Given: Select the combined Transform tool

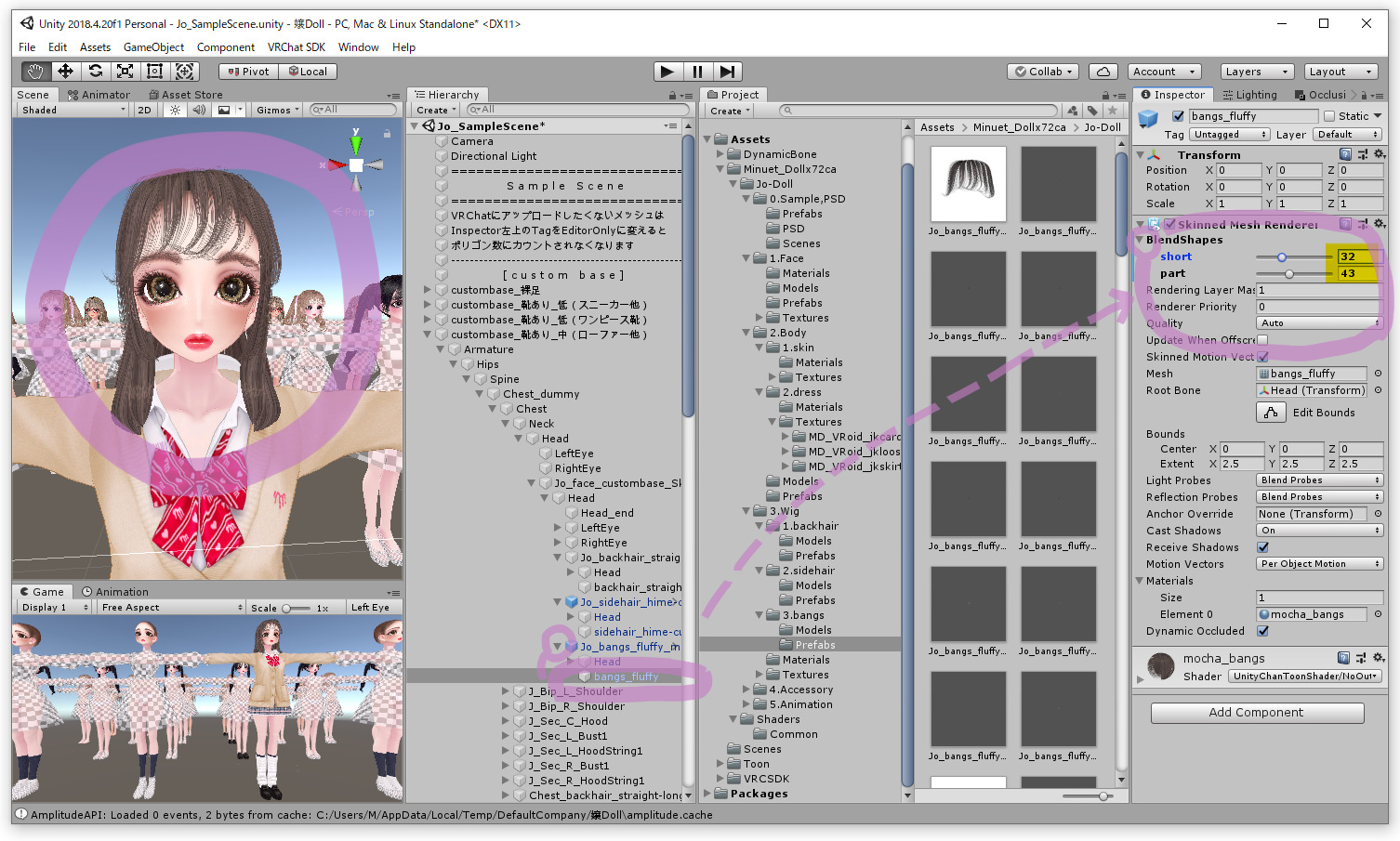Looking at the screenshot, I should pyautogui.click(x=184, y=72).
